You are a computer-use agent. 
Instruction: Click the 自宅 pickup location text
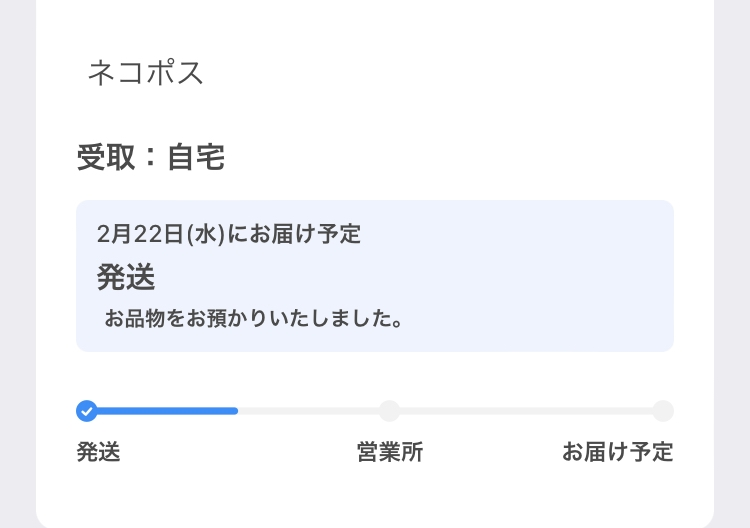click(x=196, y=157)
